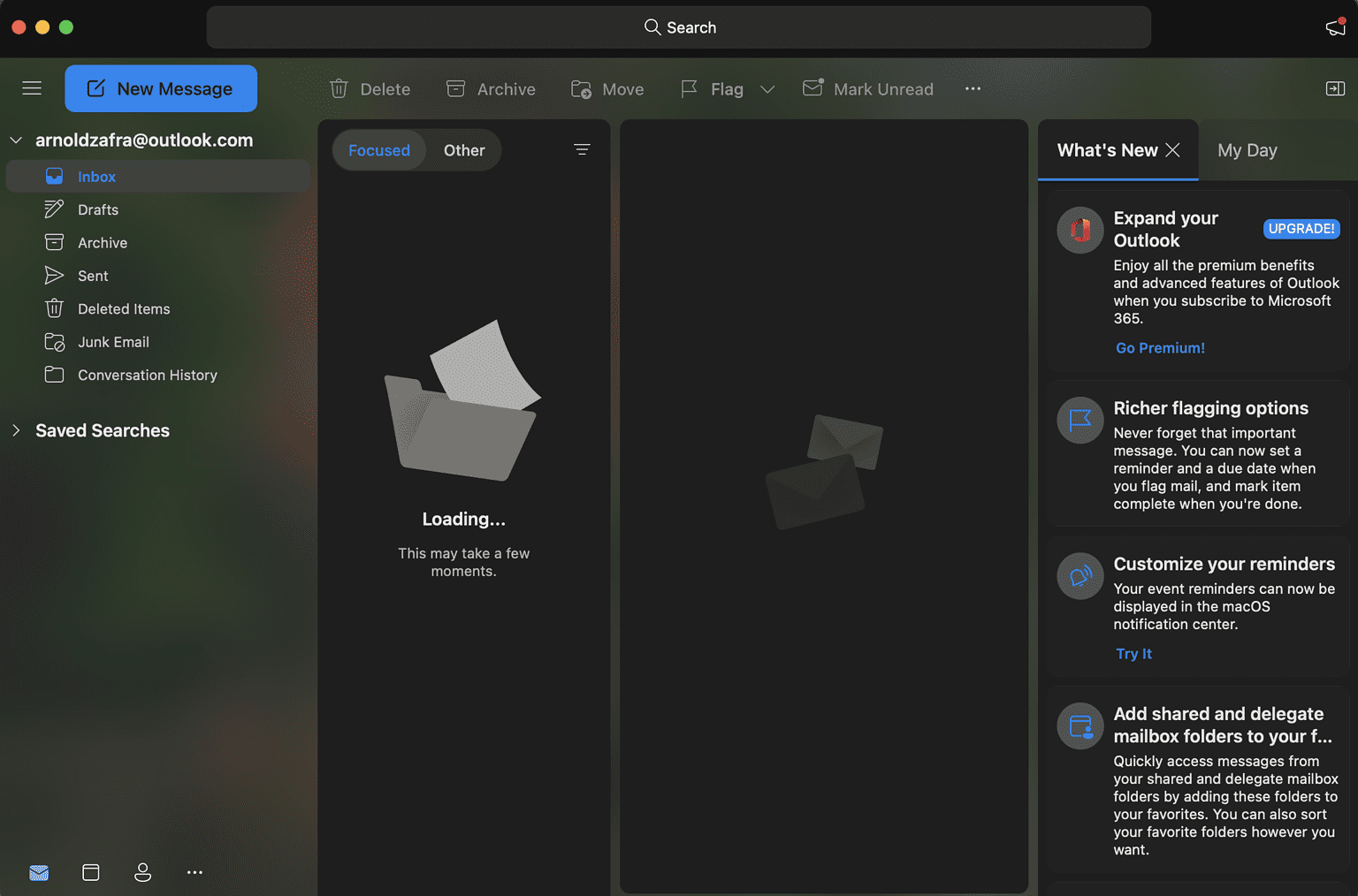Follow the Go Premium! link
The height and width of the screenshot is (896, 1358).
pyautogui.click(x=1160, y=348)
